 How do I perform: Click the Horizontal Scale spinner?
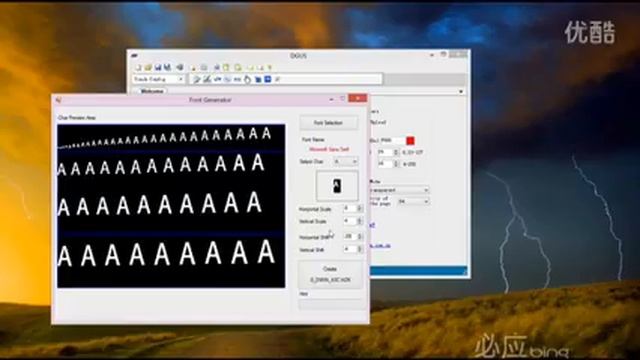[353, 209]
